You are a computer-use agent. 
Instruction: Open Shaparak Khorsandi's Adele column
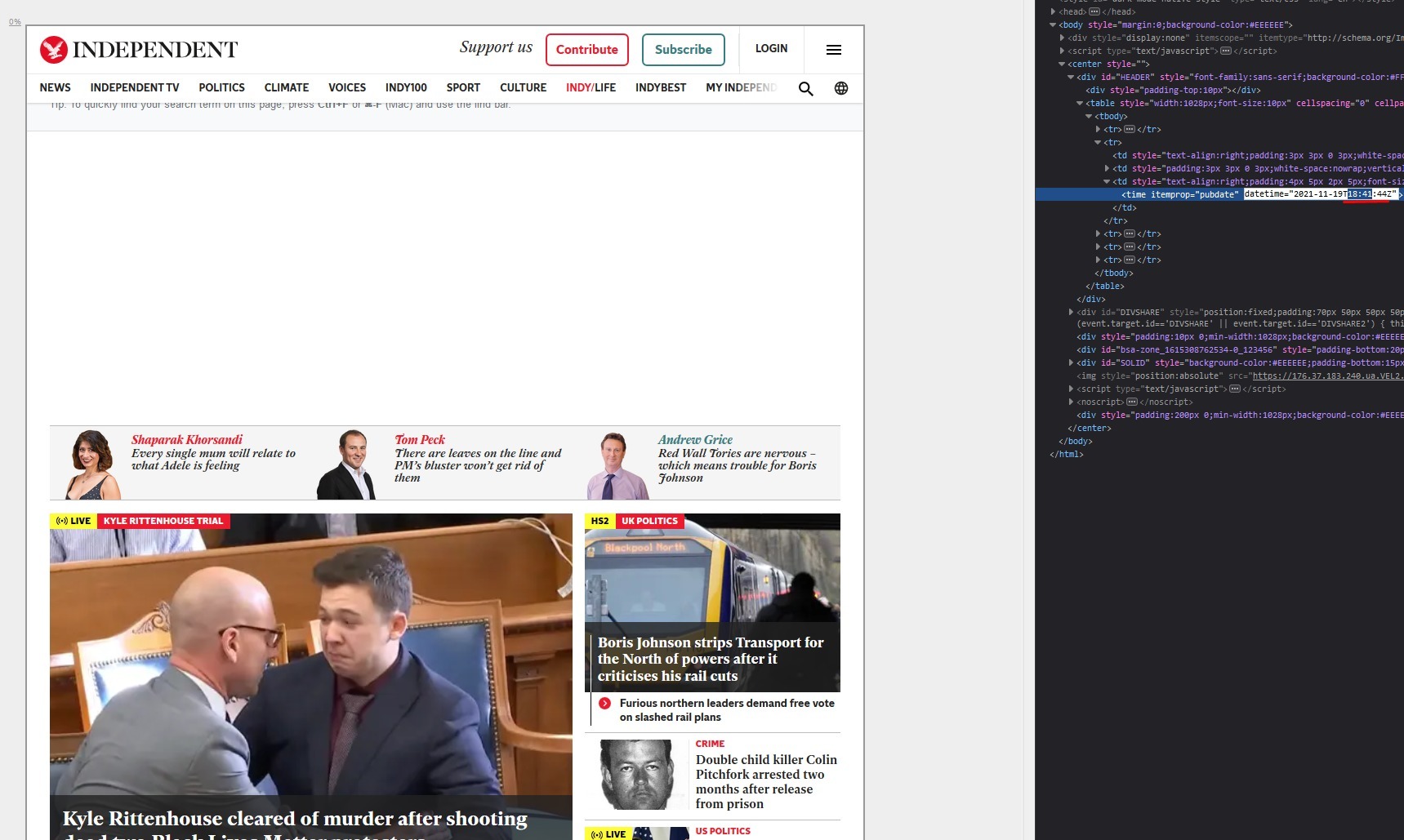pyautogui.click(x=213, y=460)
